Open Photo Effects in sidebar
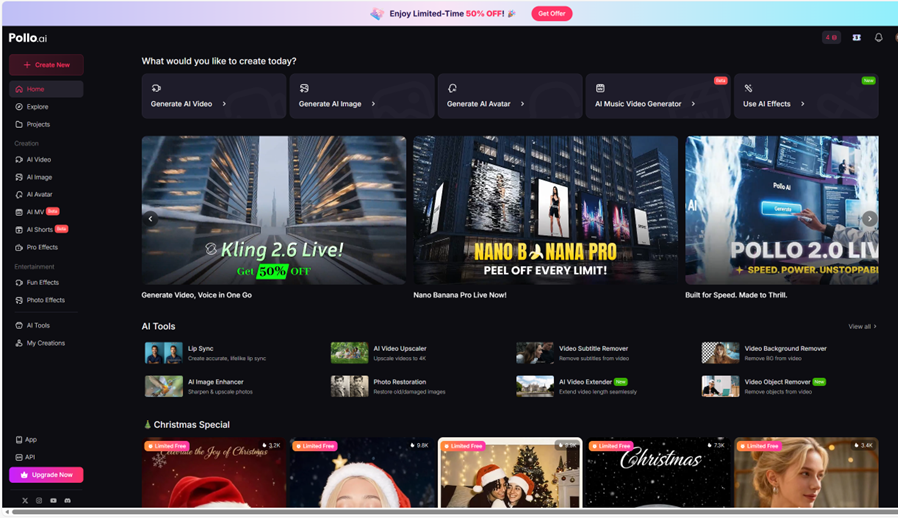The width and height of the screenshot is (898, 518). (46, 300)
